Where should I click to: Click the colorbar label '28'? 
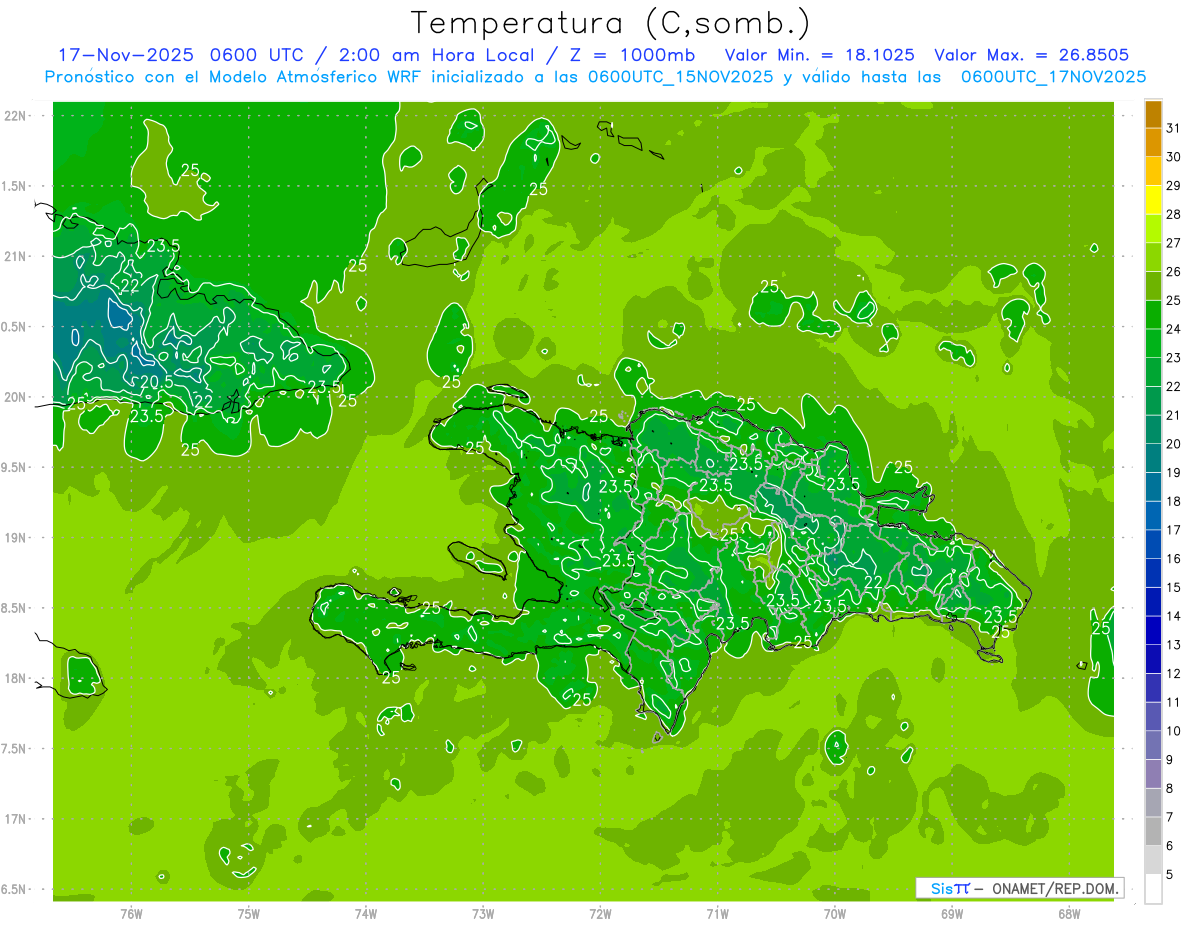(1173, 214)
